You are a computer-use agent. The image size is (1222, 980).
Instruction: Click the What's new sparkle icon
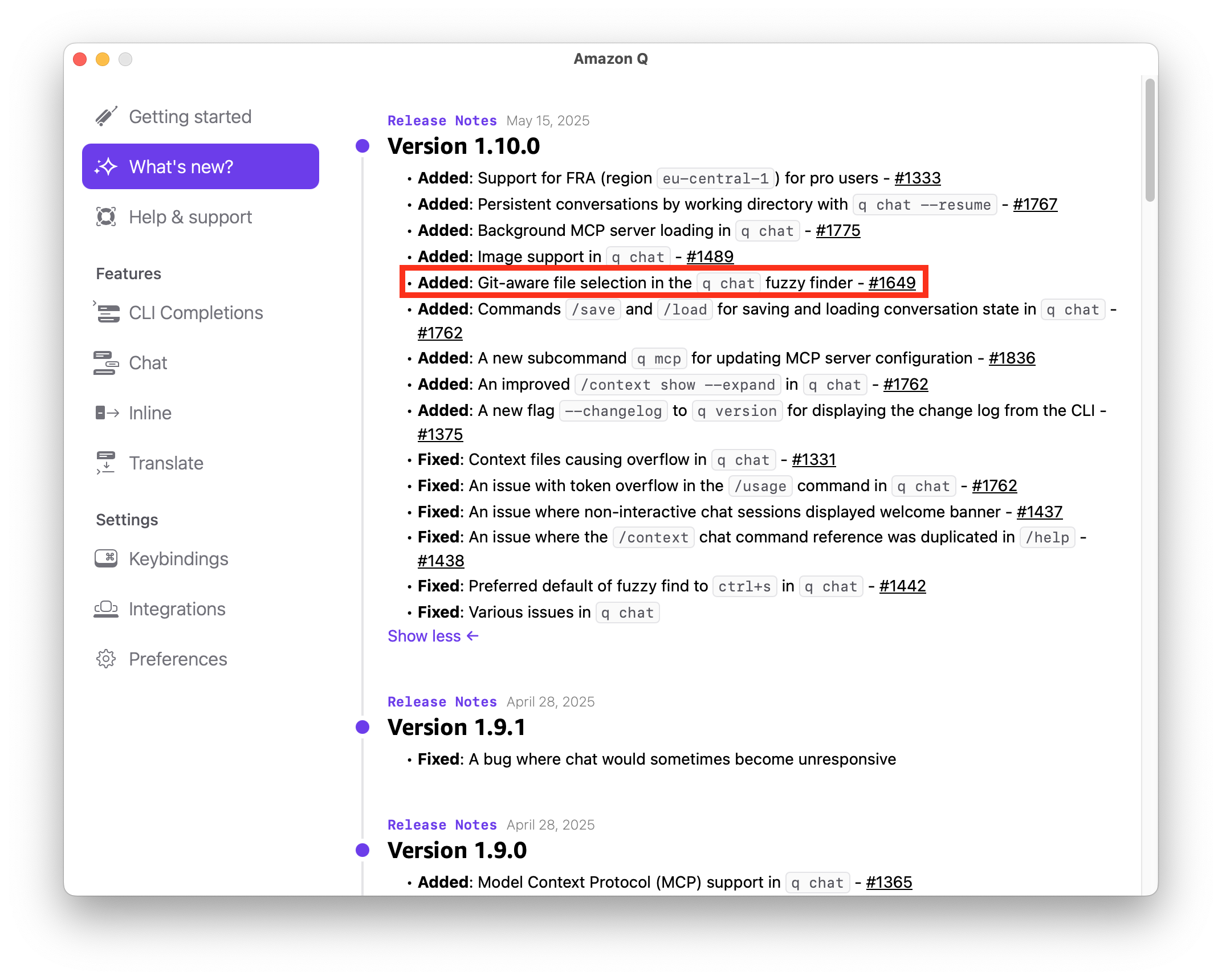107,166
